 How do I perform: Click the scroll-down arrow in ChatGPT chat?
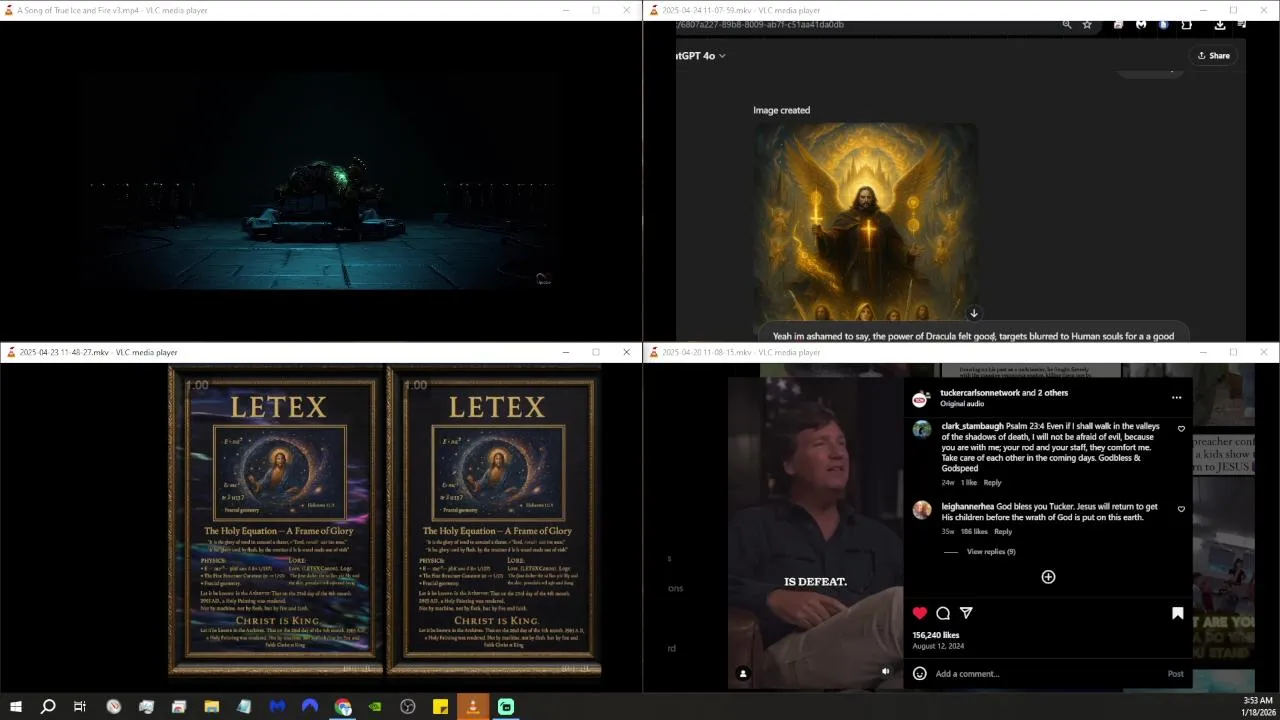[974, 314]
